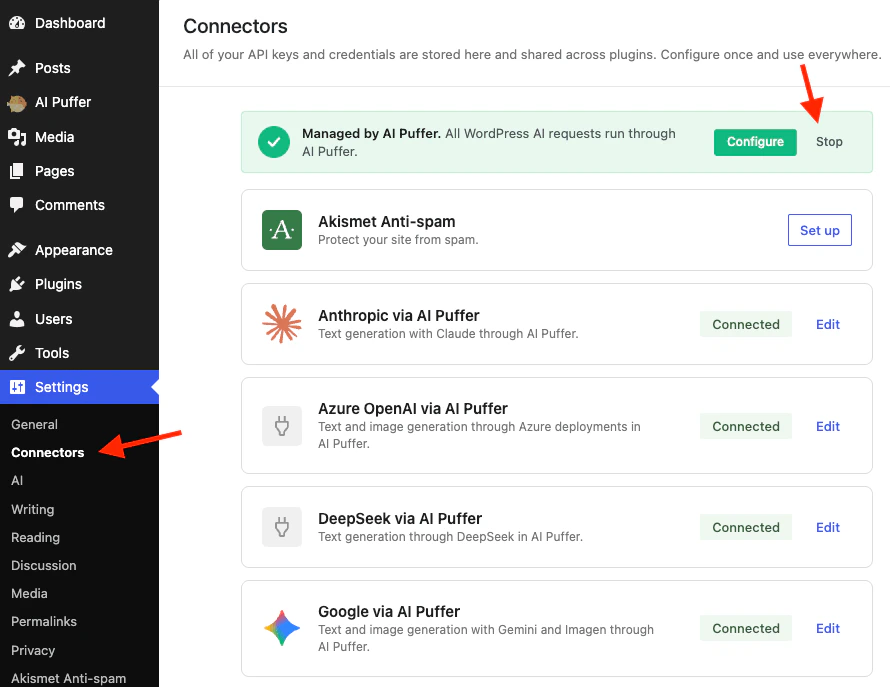Screen dimensions: 890x687
Task: Click Stop to end AI Puffer management
Action: tap(829, 142)
